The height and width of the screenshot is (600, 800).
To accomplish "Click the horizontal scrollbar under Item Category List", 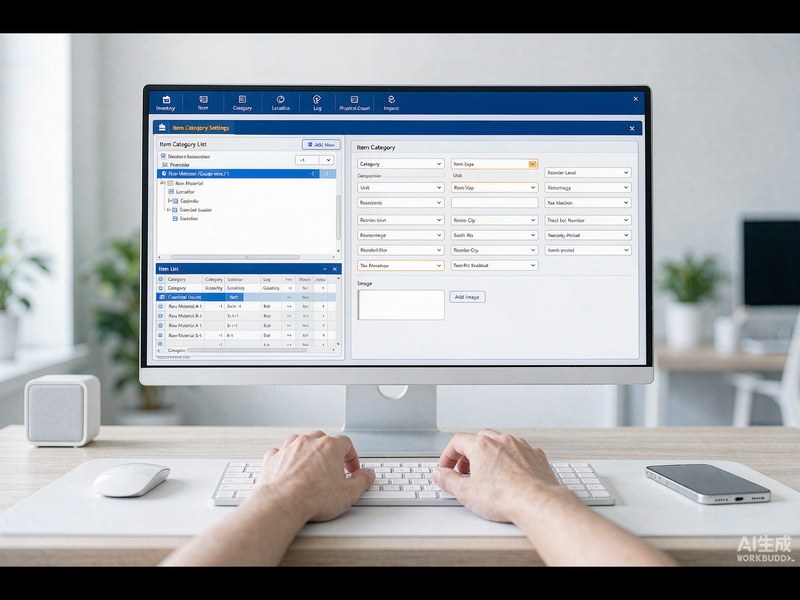I will pyautogui.click(x=235, y=257).
